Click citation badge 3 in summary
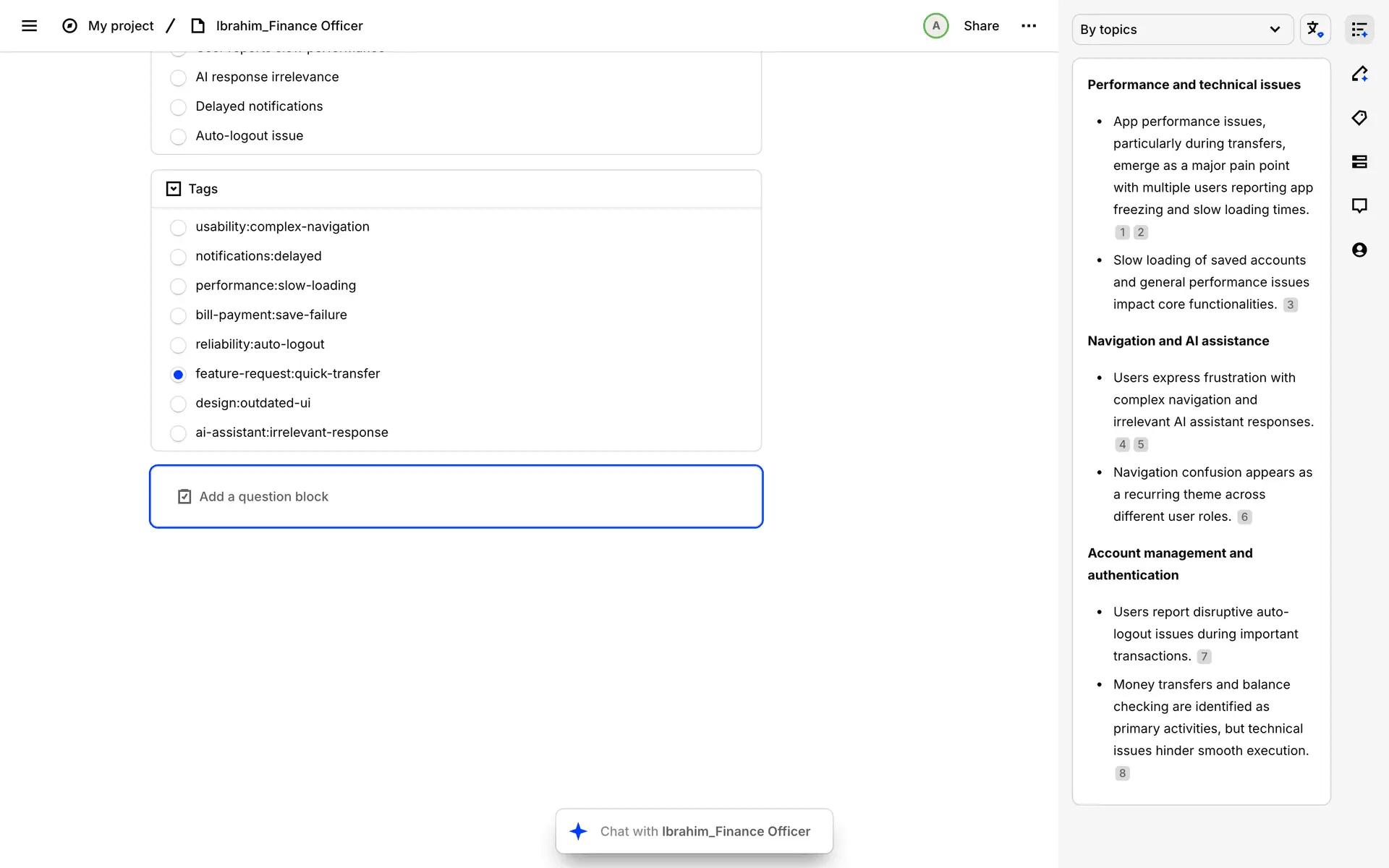Image resolution: width=1389 pixels, height=868 pixels. tap(1290, 305)
